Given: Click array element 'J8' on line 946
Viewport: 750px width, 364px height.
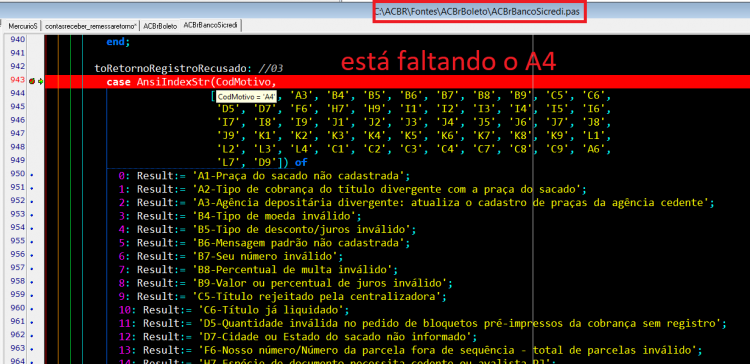Looking at the screenshot, I should (x=595, y=122).
